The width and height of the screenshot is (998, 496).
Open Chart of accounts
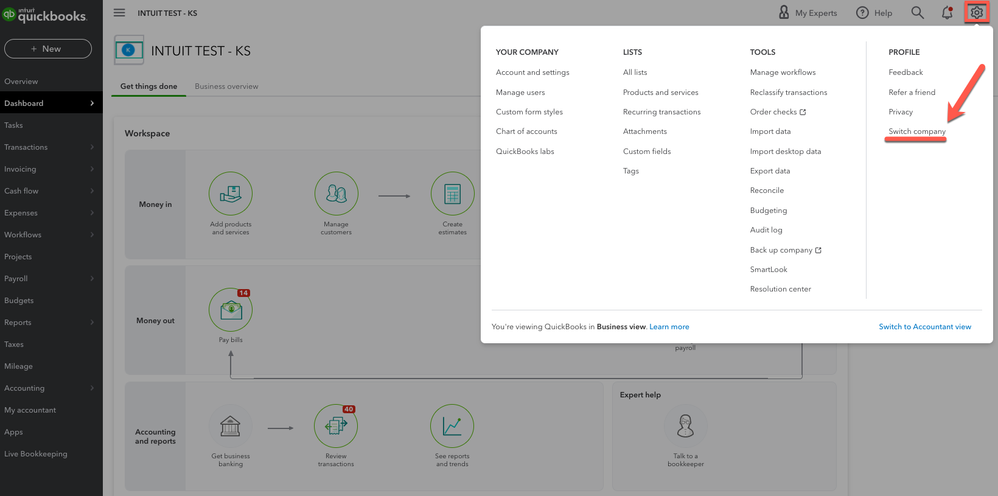pyautogui.click(x=526, y=131)
